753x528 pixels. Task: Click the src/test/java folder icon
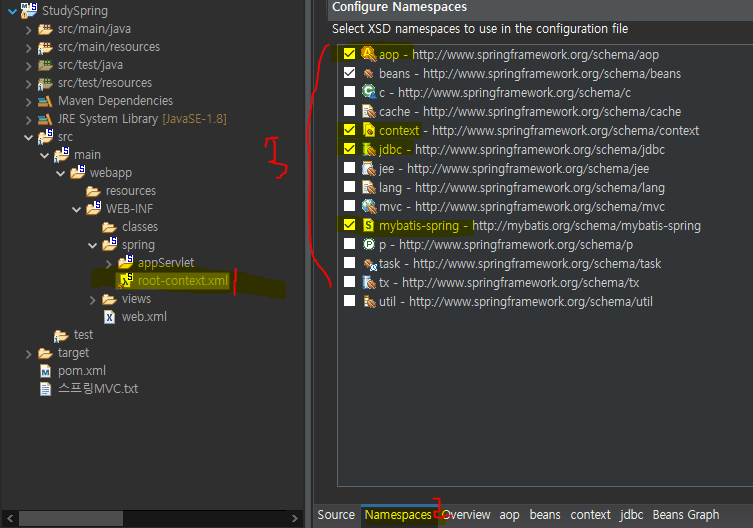pyautogui.click(x=45, y=65)
